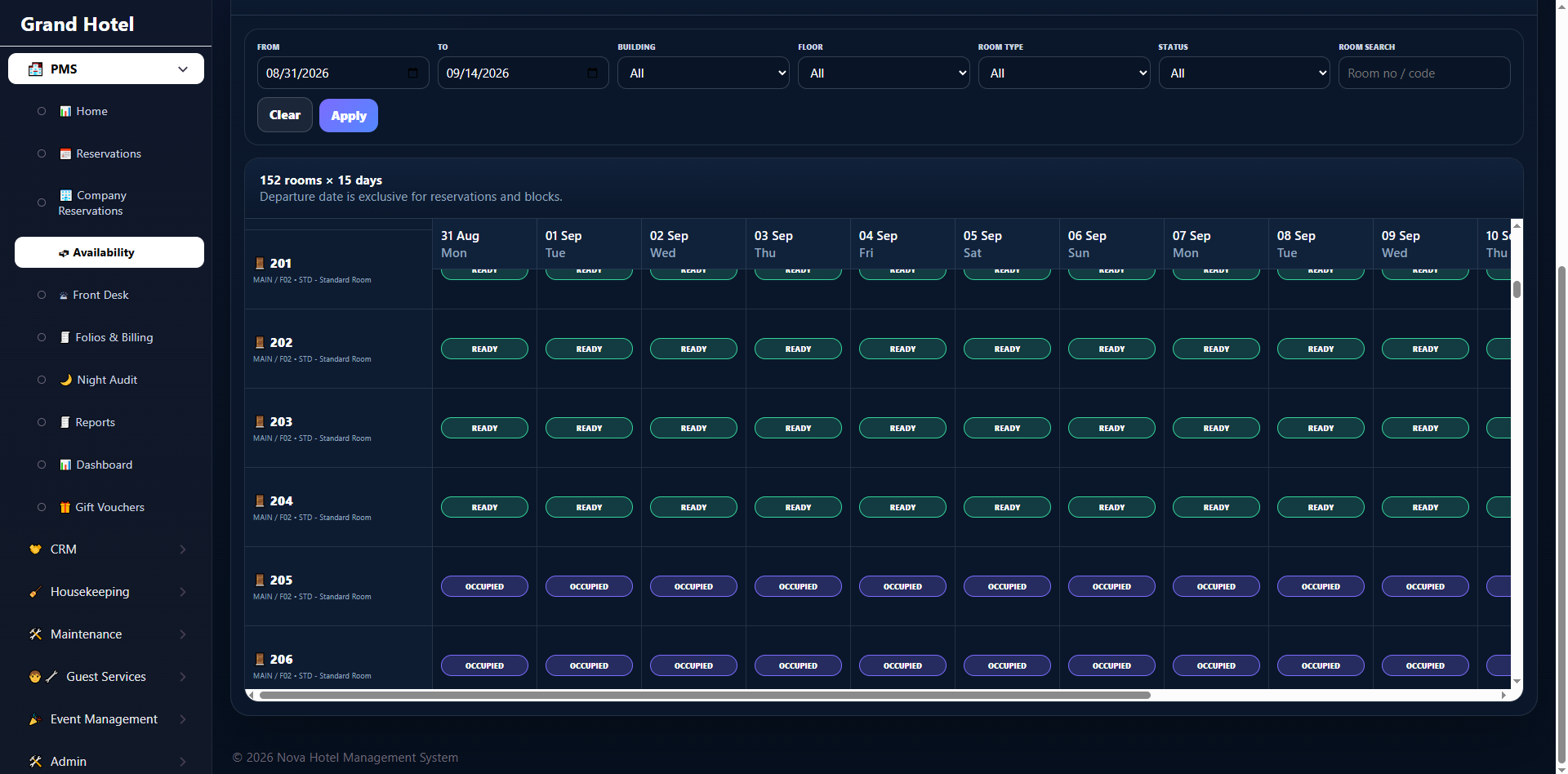
Task: Go to Front Desk page
Action: click(x=100, y=296)
